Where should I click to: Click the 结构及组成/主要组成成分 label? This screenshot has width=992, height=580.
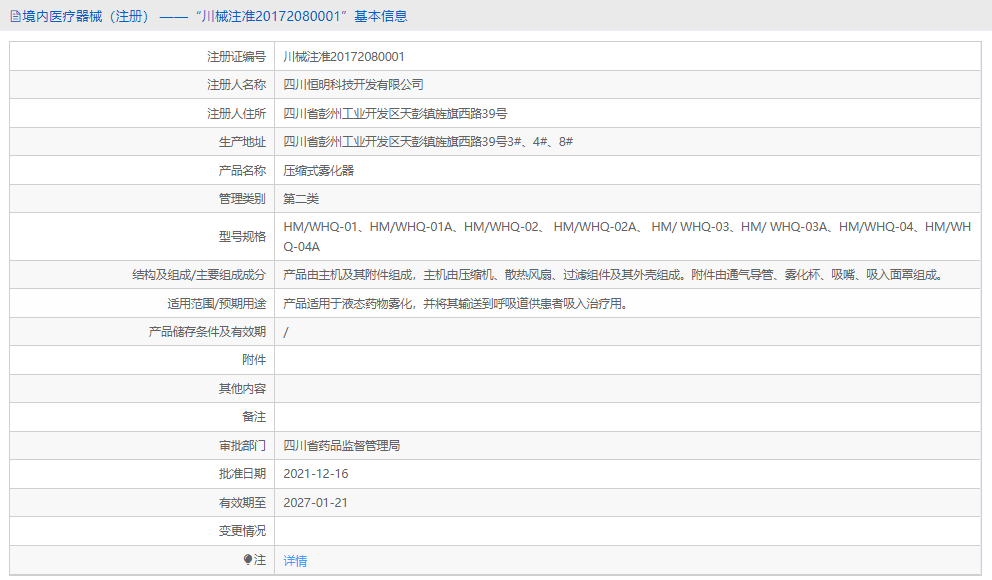199,275
